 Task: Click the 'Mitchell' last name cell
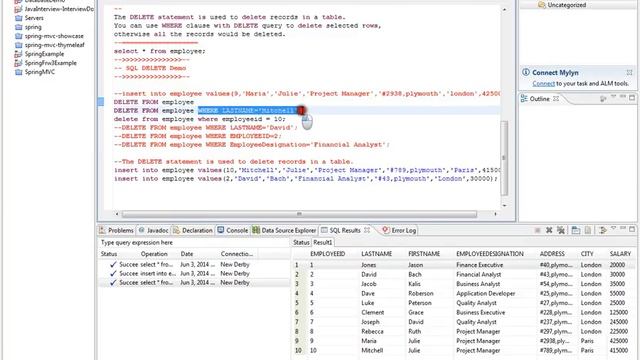tap(372, 350)
